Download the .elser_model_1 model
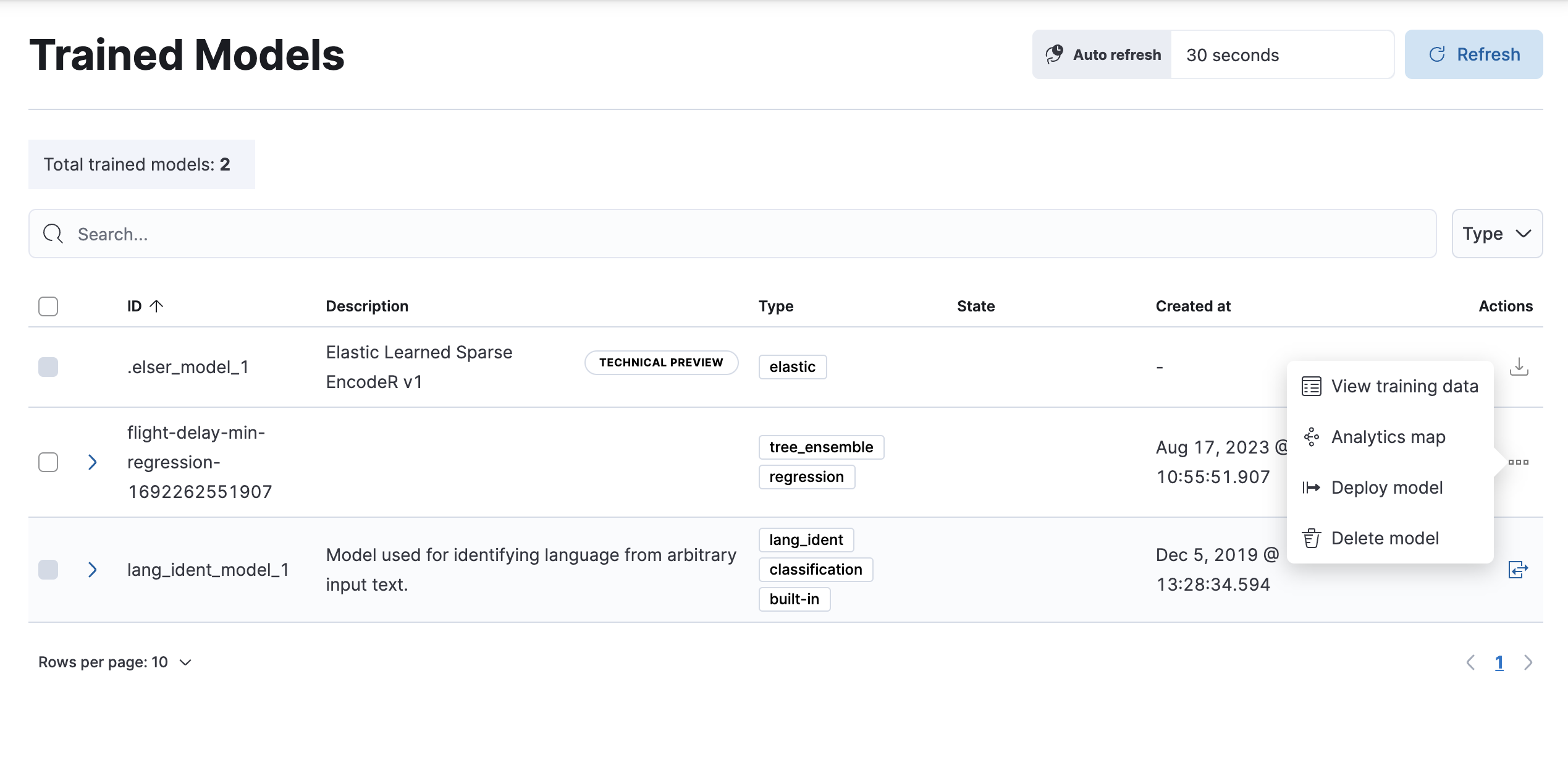This screenshot has height=781, width=1568. click(x=1518, y=366)
